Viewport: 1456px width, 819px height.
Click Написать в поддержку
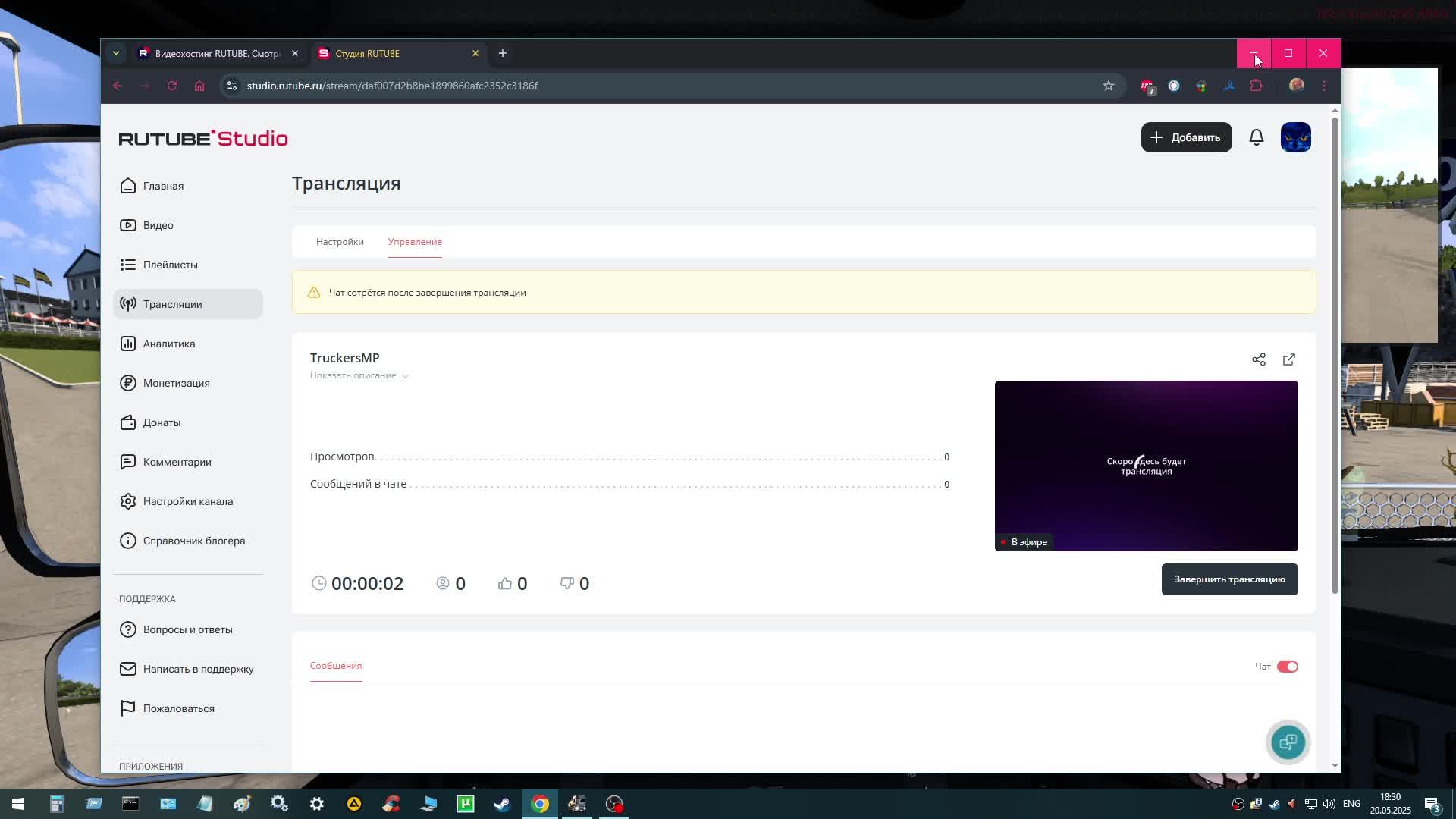(187, 669)
